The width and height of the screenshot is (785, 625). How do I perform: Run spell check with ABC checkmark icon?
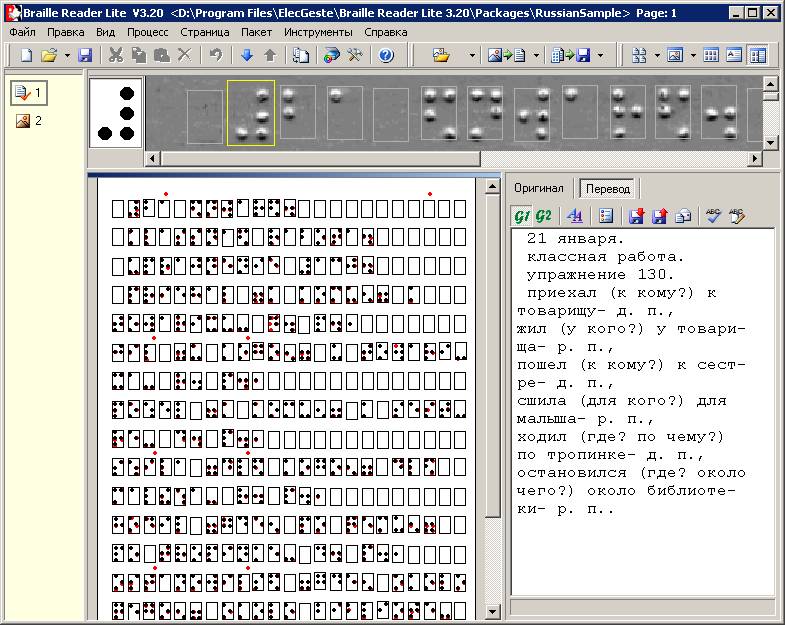click(713, 216)
